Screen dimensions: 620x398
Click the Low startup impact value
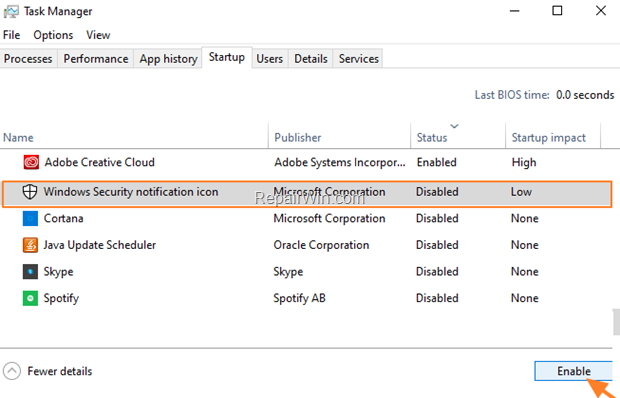[521, 192]
